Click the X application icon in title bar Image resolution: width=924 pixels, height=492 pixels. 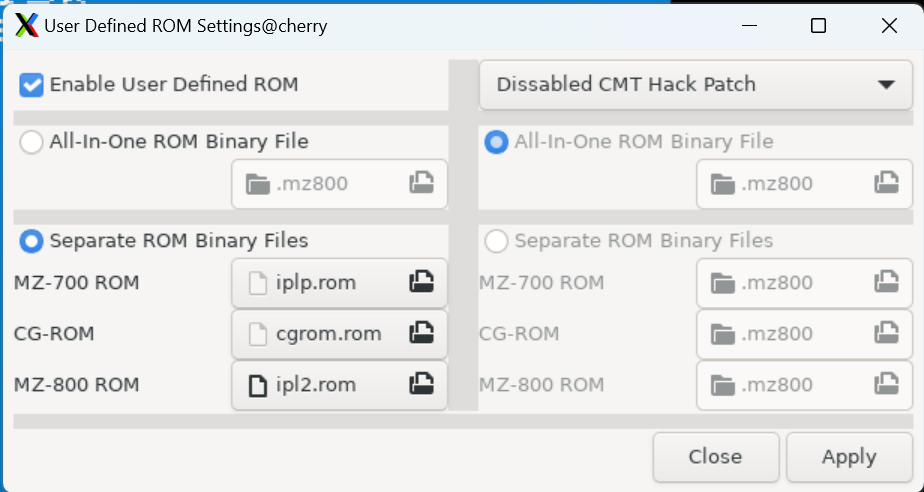pos(27,26)
